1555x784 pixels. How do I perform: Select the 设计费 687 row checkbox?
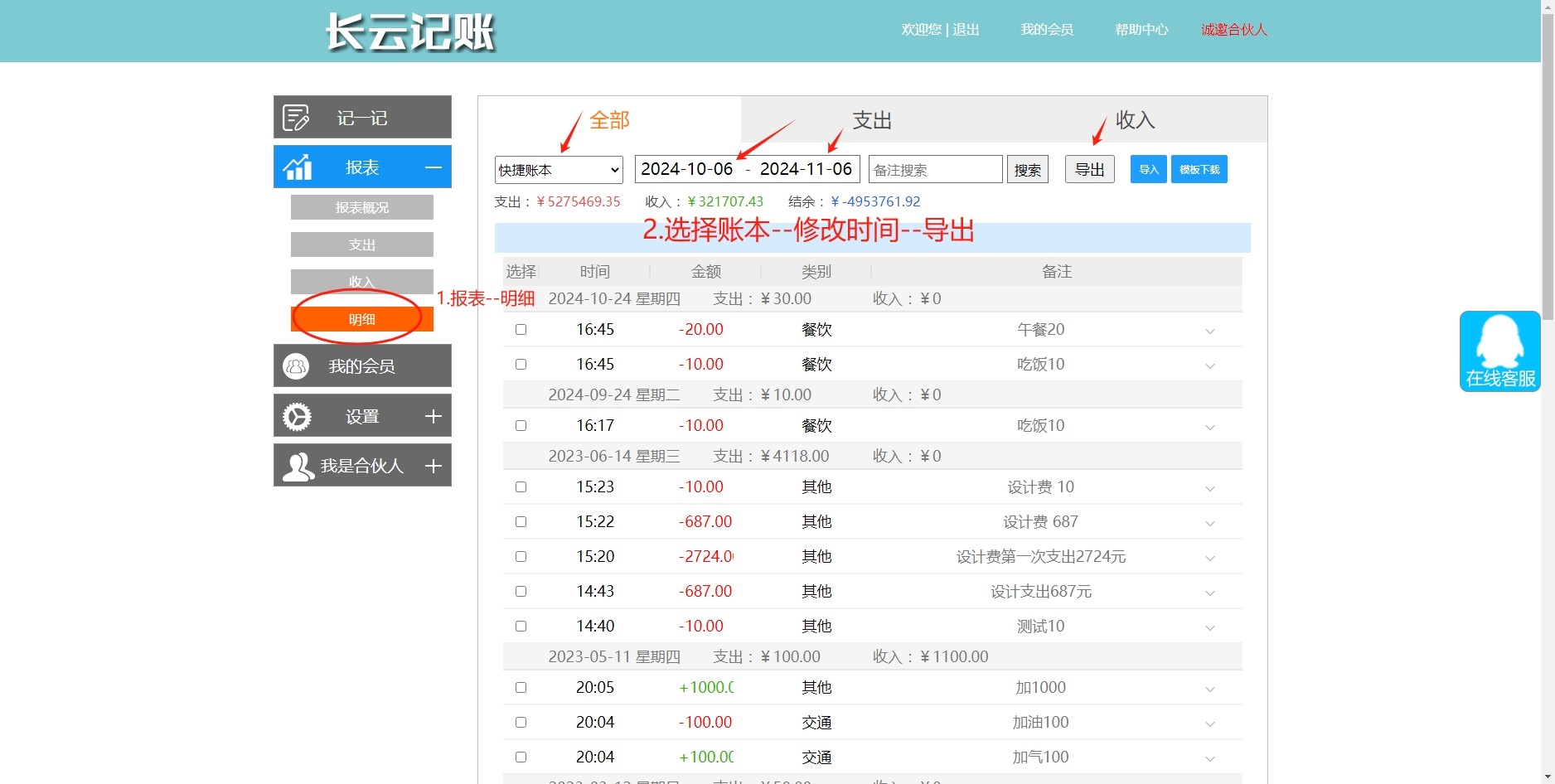[x=521, y=522]
